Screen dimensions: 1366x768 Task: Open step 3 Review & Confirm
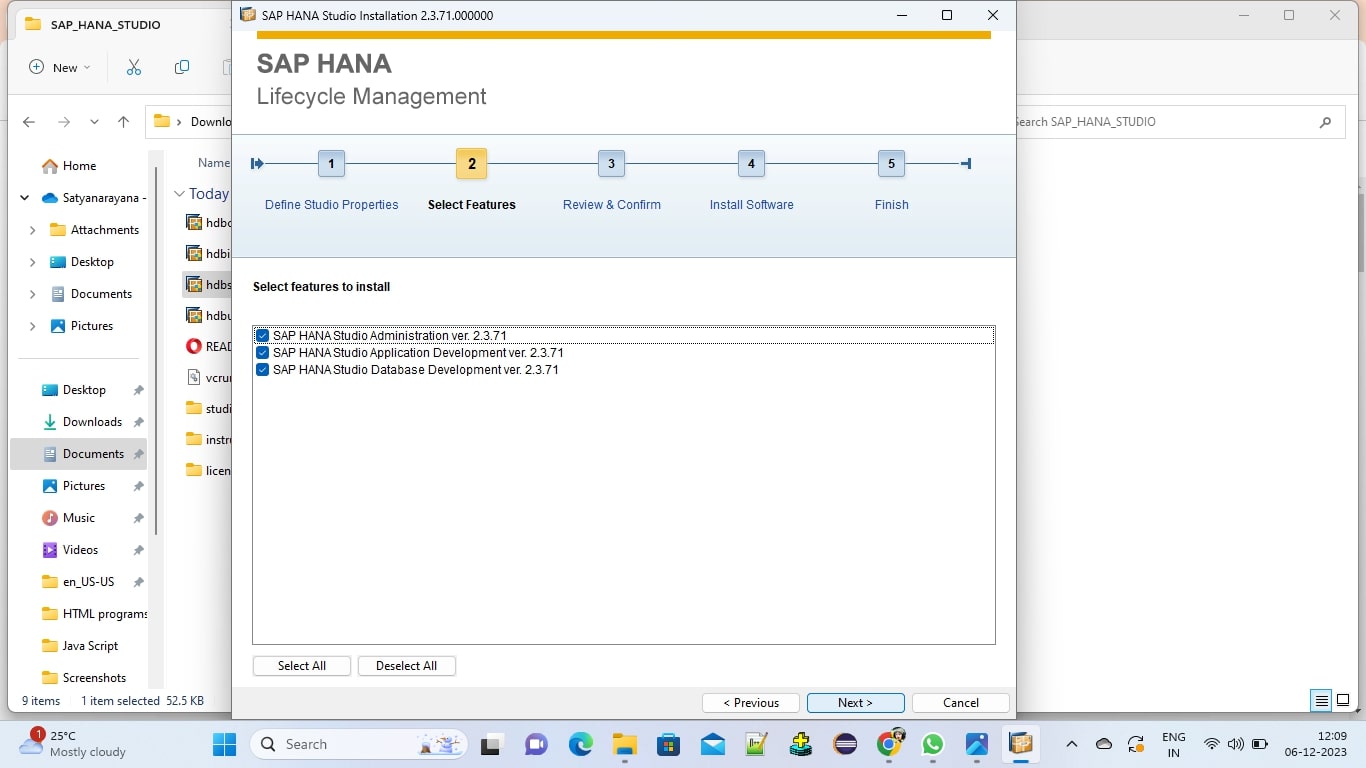611,164
